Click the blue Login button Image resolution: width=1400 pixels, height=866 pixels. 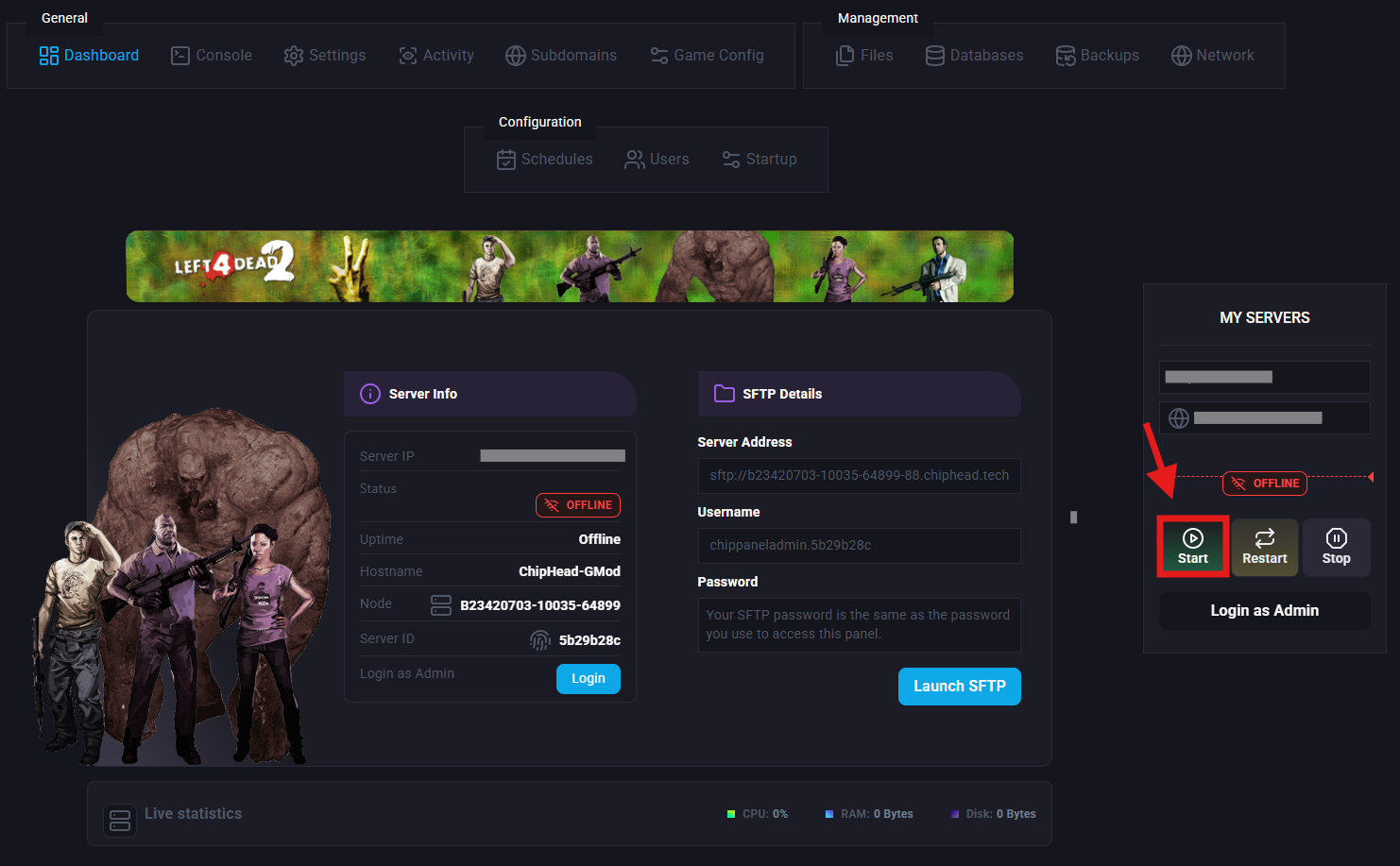tap(589, 679)
